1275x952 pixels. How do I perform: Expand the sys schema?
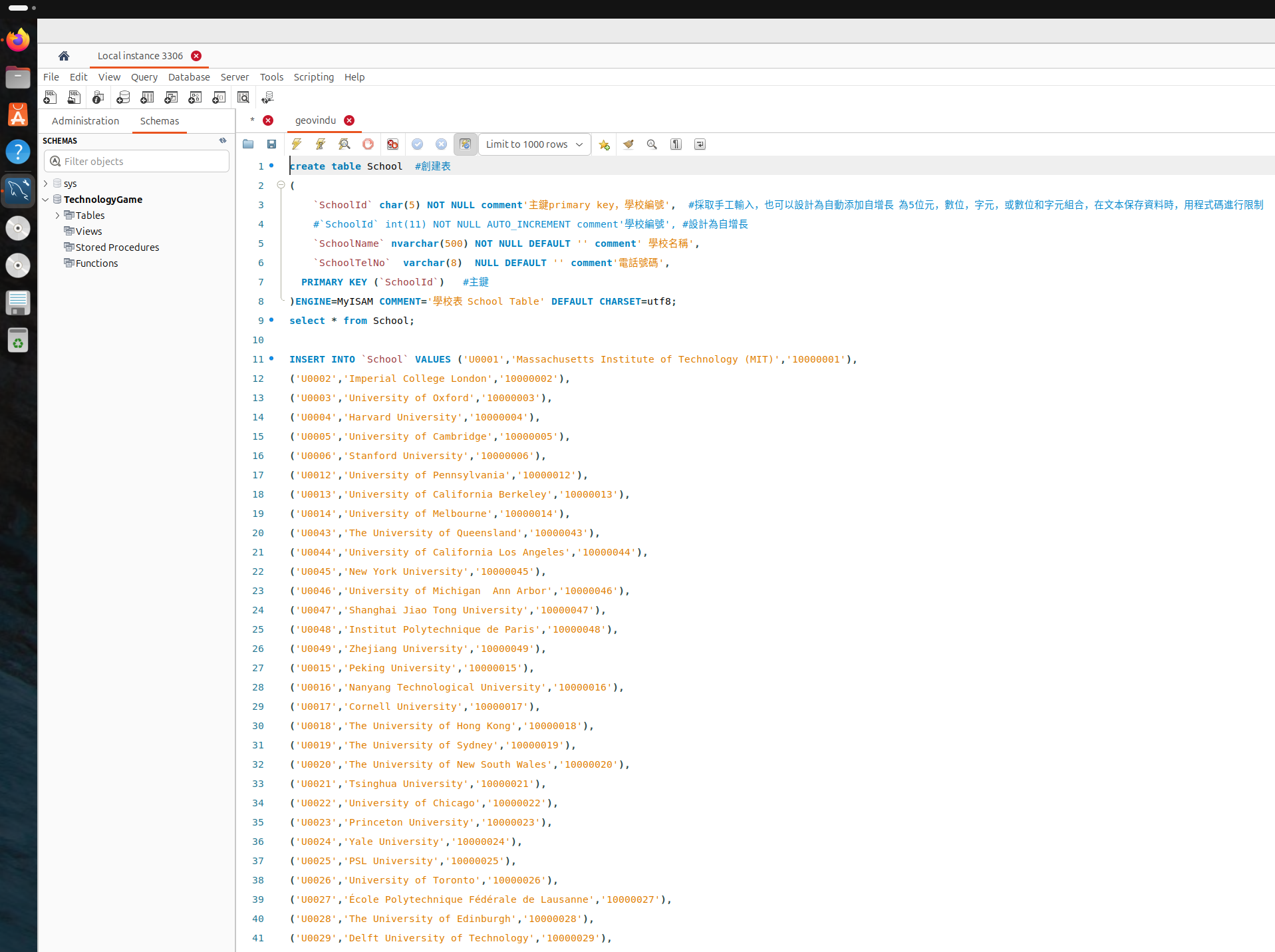point(46,184)
